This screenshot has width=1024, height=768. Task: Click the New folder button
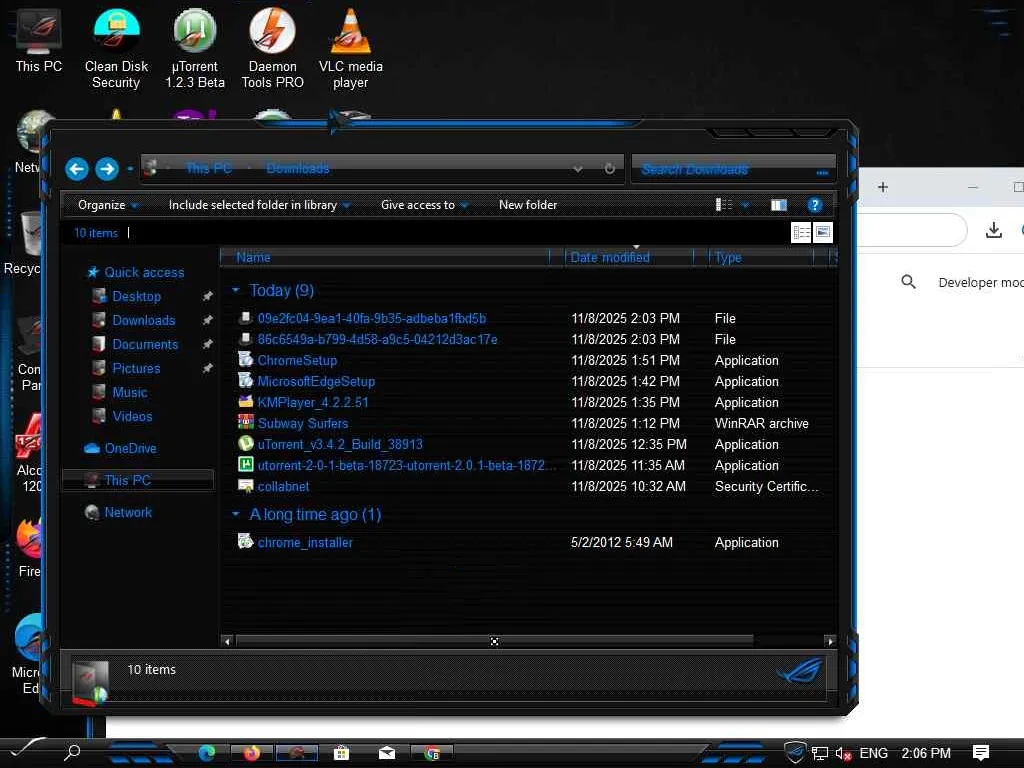(528, 205)
